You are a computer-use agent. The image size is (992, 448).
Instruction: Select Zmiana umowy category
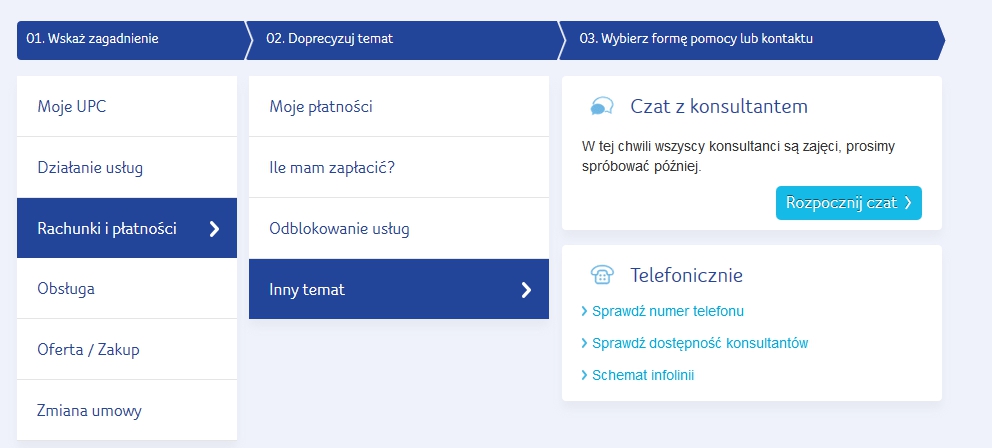point(89,411)
